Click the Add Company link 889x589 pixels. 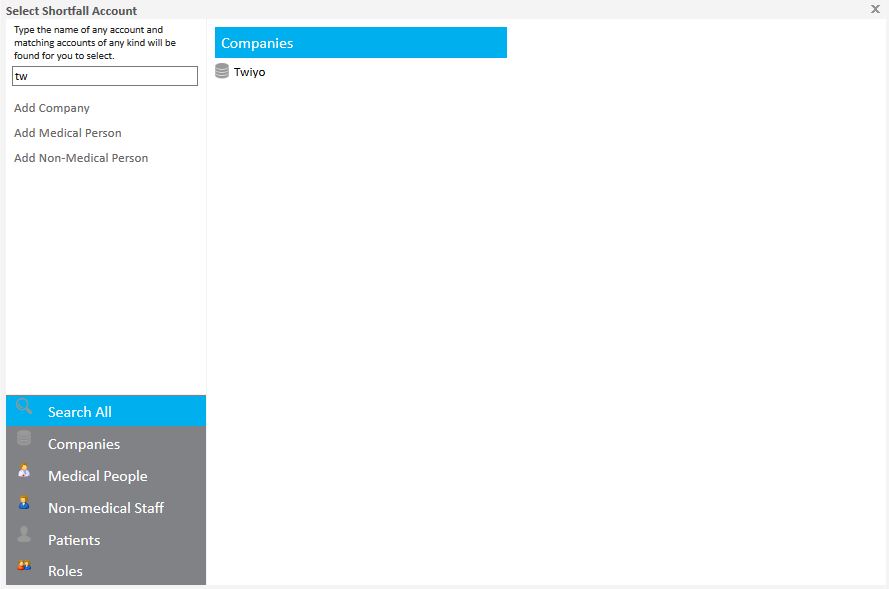(x=52, y=108)
